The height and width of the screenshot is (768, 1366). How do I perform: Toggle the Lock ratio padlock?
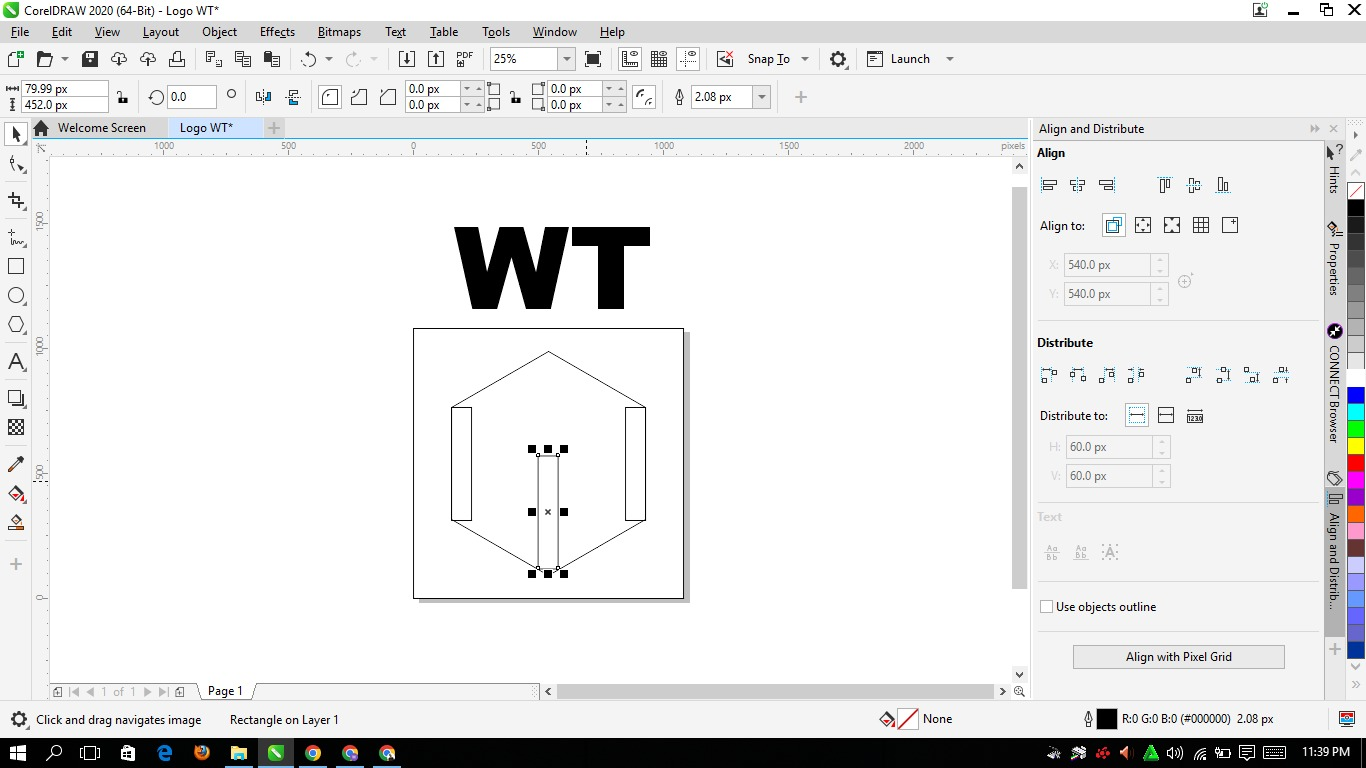coord(122,97)
